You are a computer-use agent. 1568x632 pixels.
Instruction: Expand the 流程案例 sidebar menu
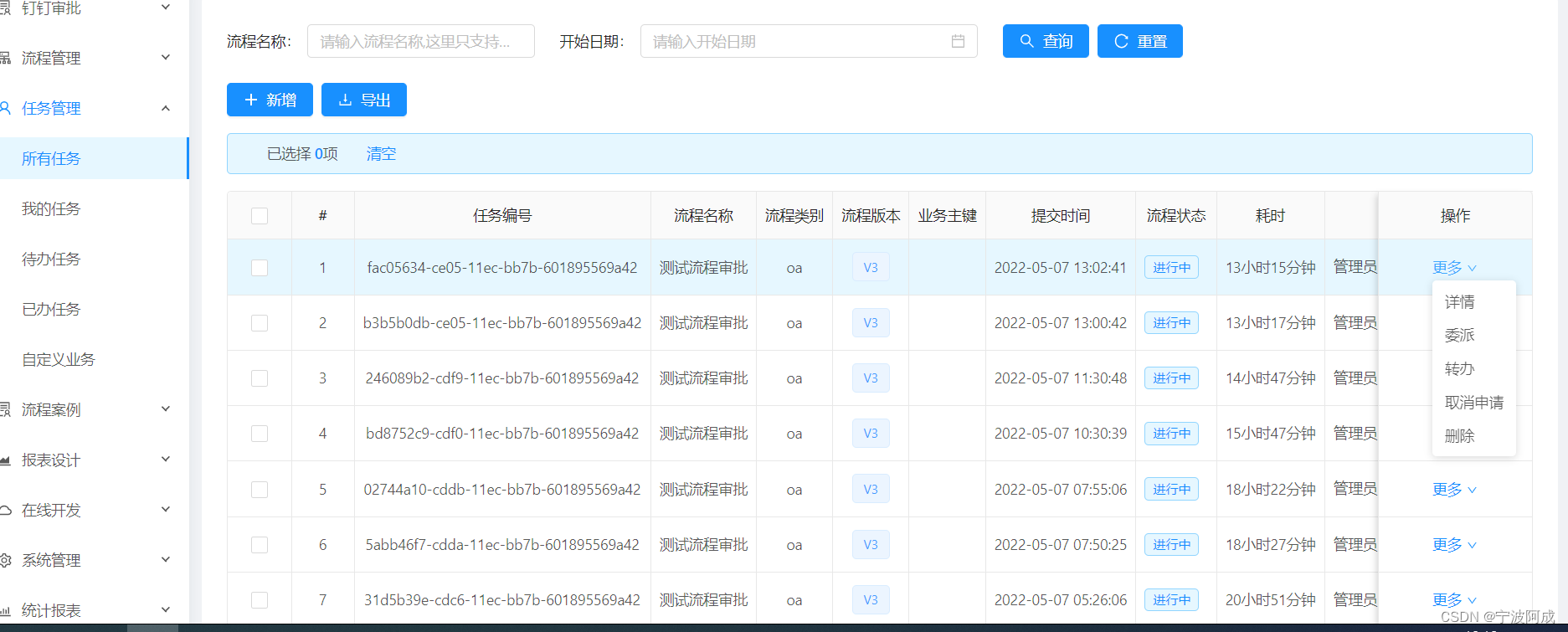166,408
